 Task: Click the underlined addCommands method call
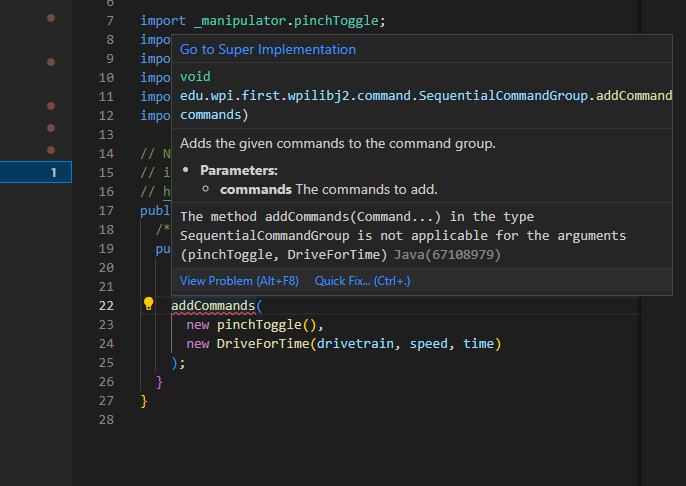(x=213, y=305)
